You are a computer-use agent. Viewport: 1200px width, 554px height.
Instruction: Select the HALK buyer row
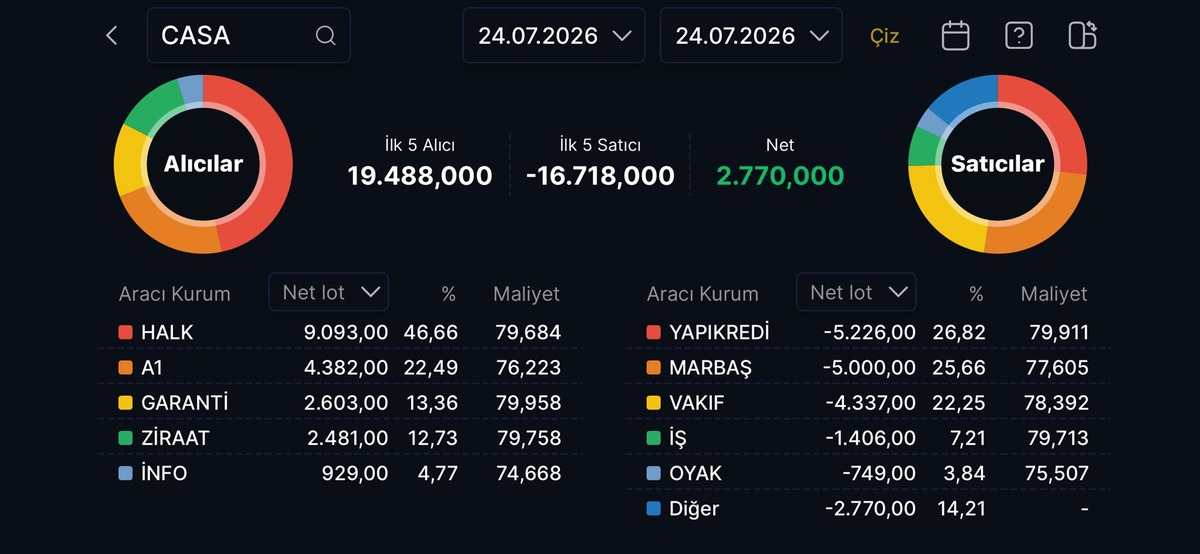pos(340,332)
